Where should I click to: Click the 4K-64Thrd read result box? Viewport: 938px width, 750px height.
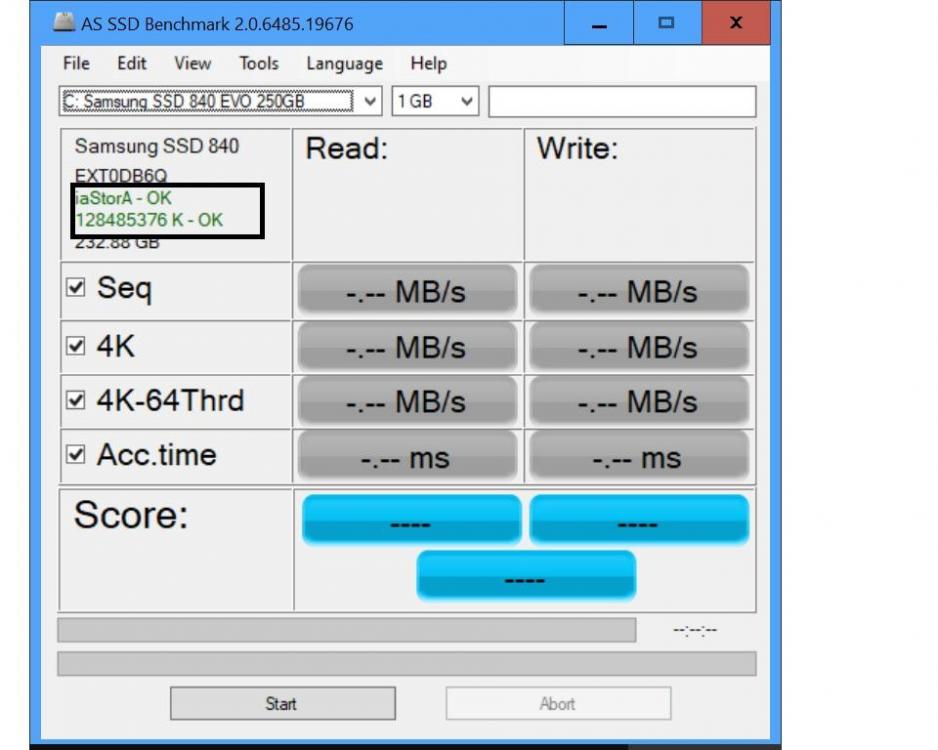click(407, 400)
